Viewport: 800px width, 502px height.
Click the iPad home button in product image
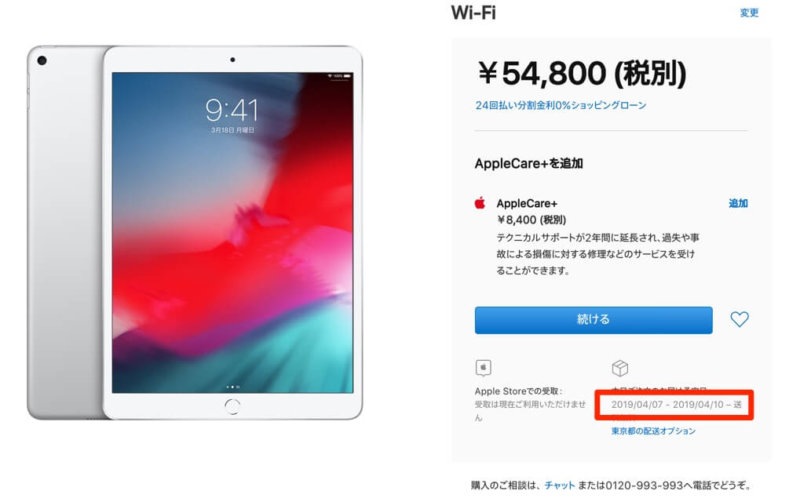[x=232, y=407]
